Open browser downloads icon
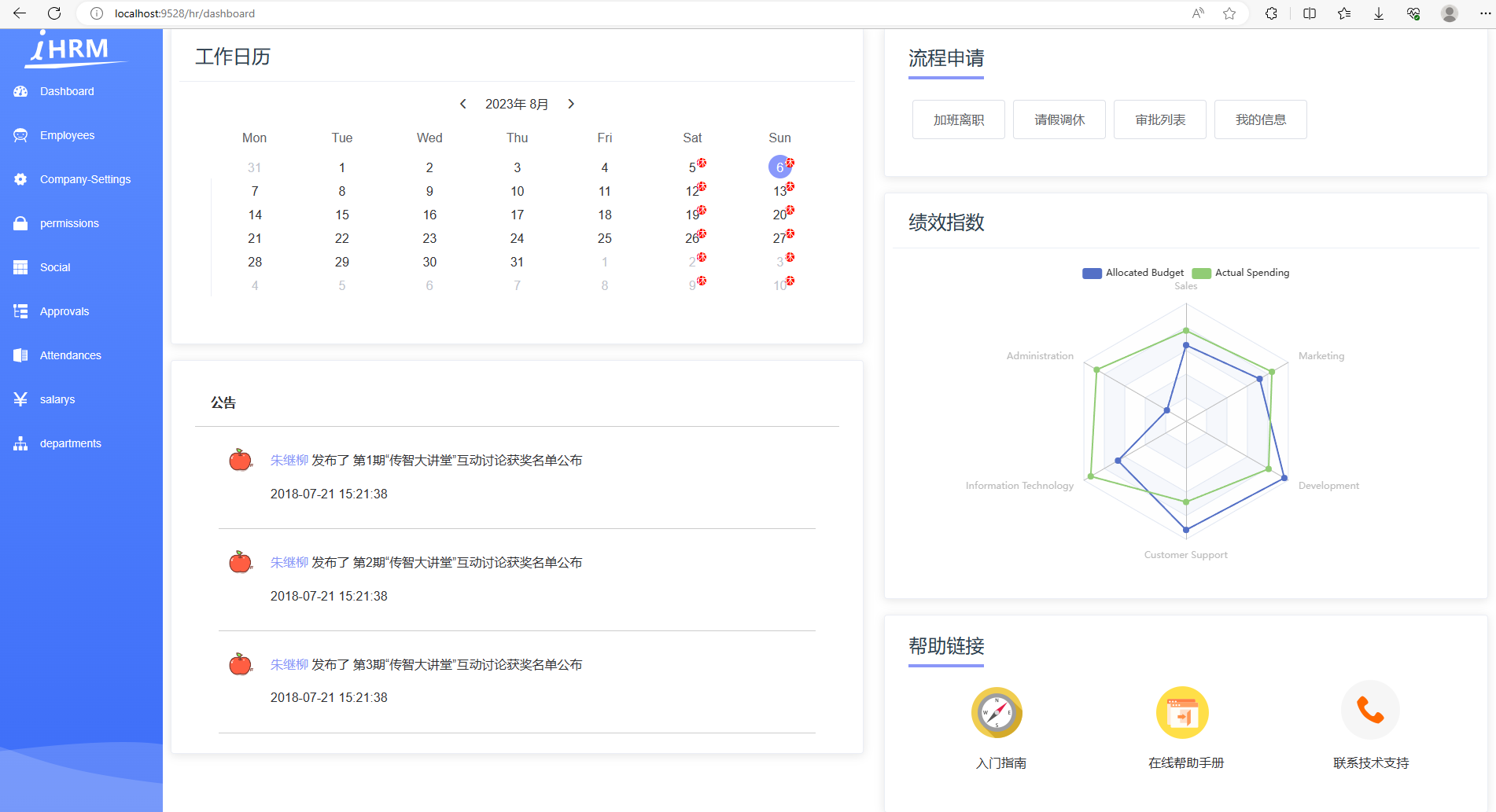The image size is (1496, 812). [x=1379, y=13]
